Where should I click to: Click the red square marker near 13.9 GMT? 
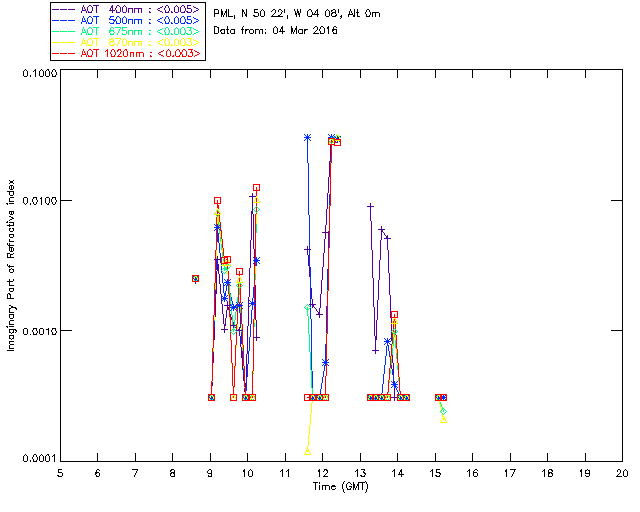tap(394, 315)
